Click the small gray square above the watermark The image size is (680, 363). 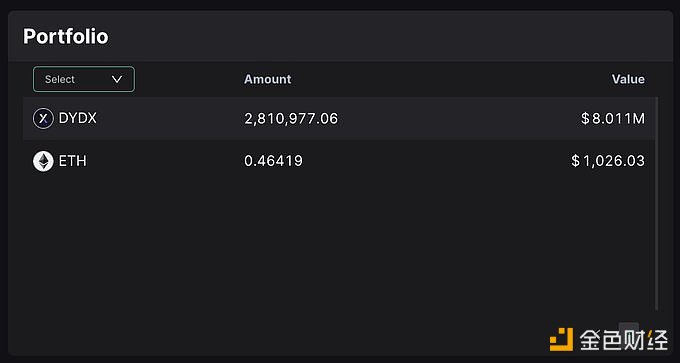628,328
